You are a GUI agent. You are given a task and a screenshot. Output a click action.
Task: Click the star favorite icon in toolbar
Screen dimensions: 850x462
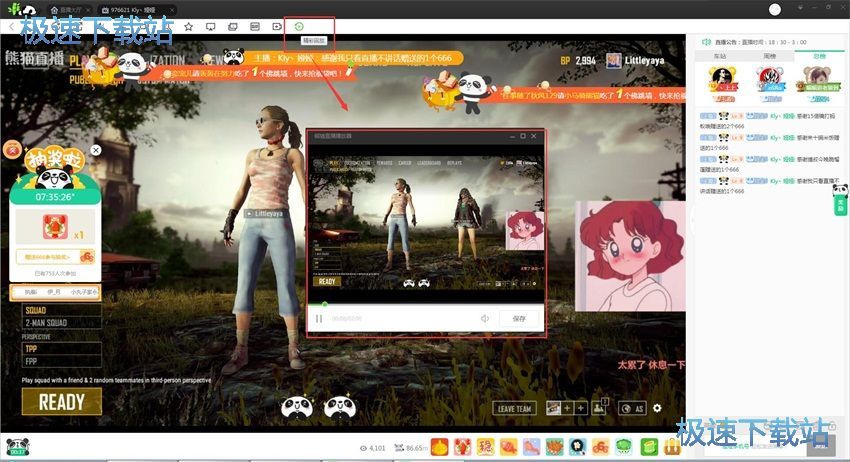[188, 27]
